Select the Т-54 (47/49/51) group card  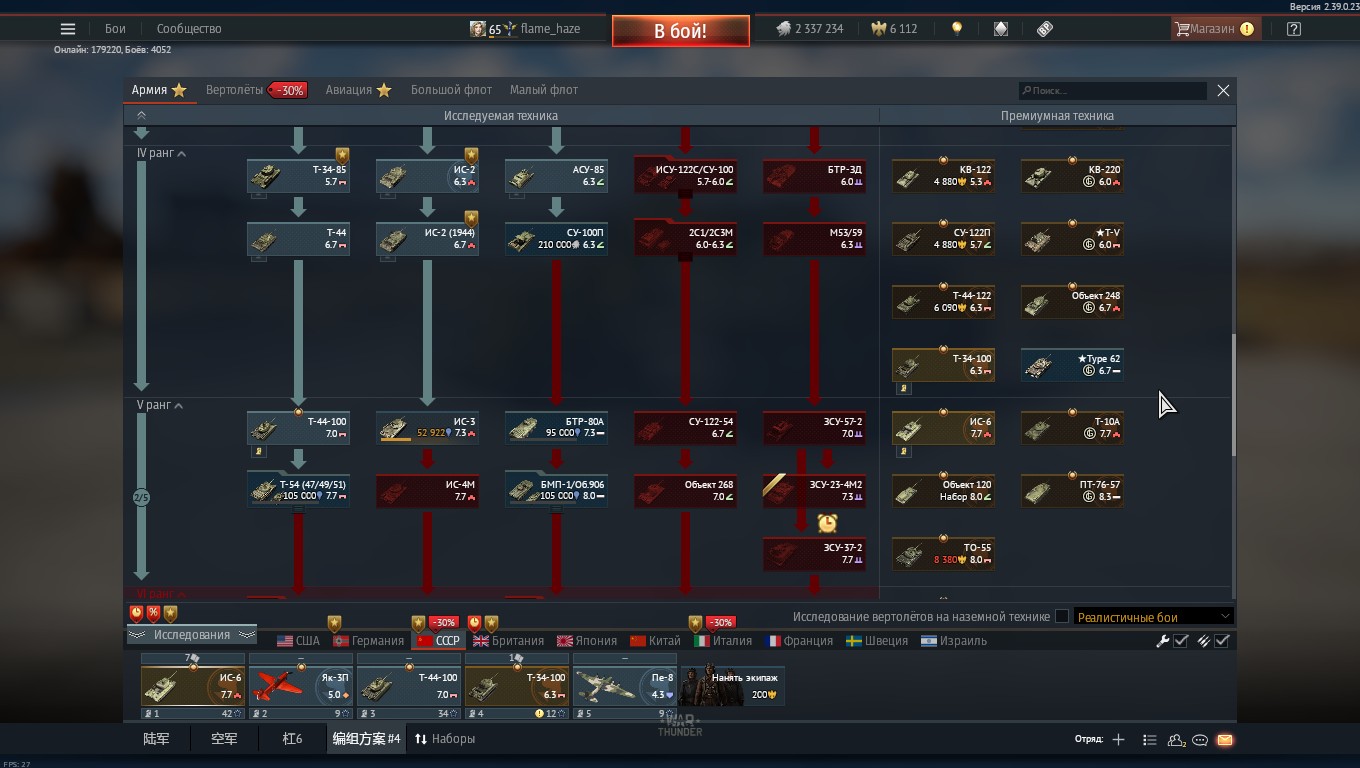click(298, 491)
